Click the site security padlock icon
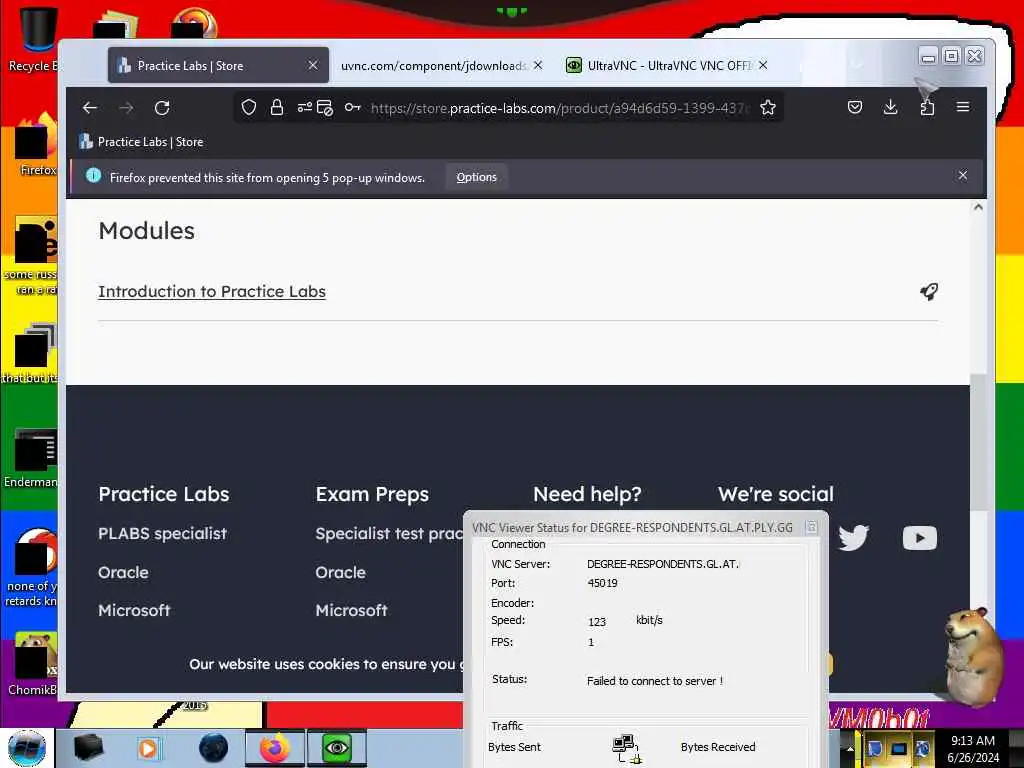Viewport: 1024px width, 768px height. coord(277,107)
